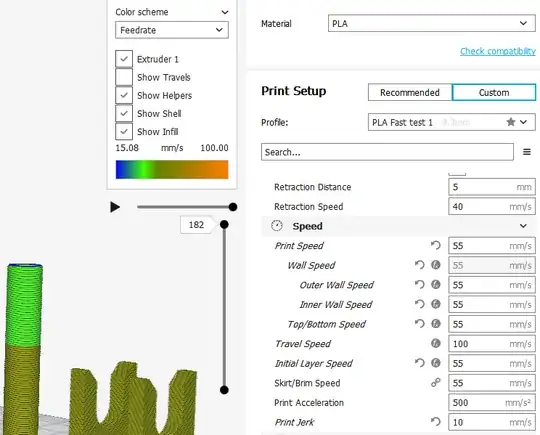Click the Retraction Distance value field
This screenshot has height=435, width=540.
click(x=492, y=187)
